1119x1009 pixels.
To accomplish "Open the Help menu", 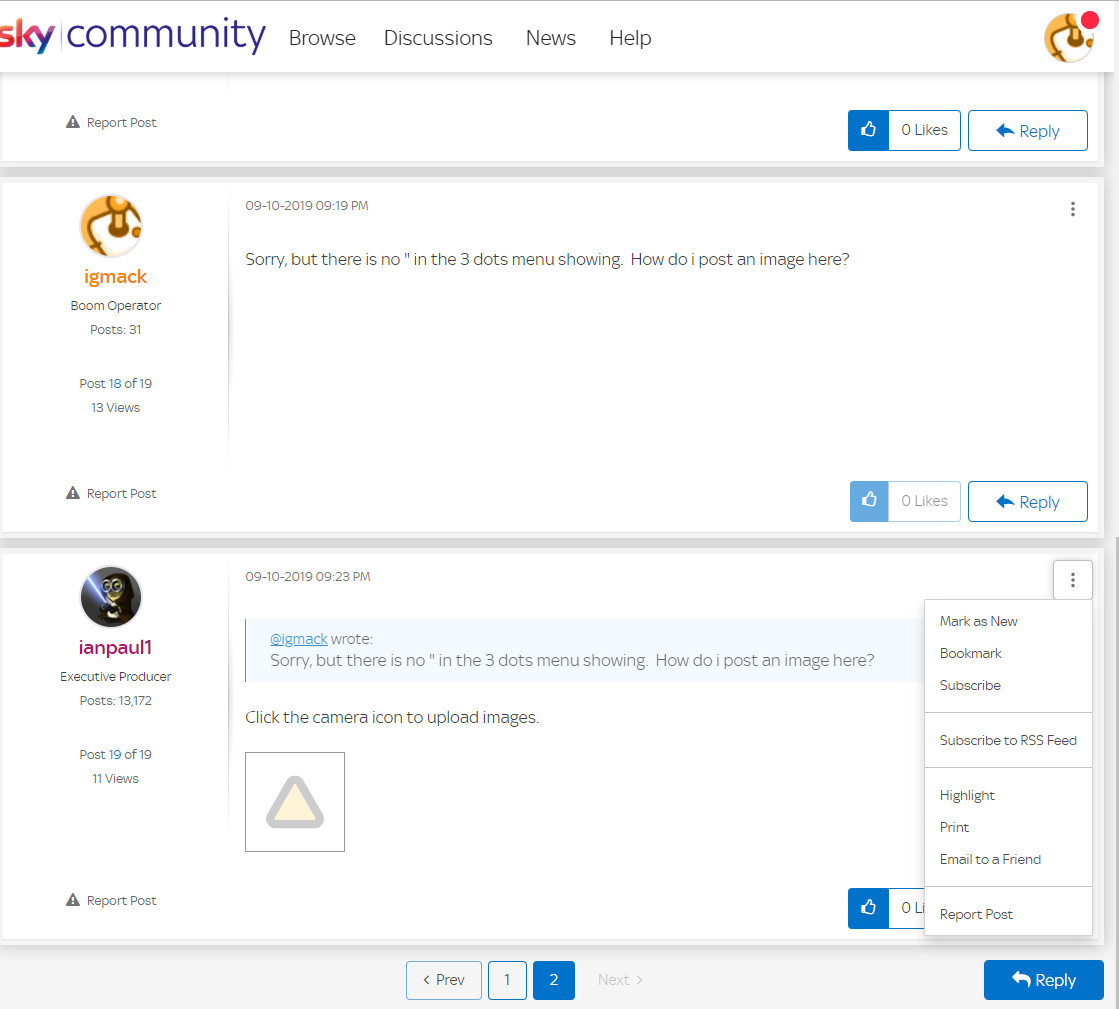I will coord(630,38).
